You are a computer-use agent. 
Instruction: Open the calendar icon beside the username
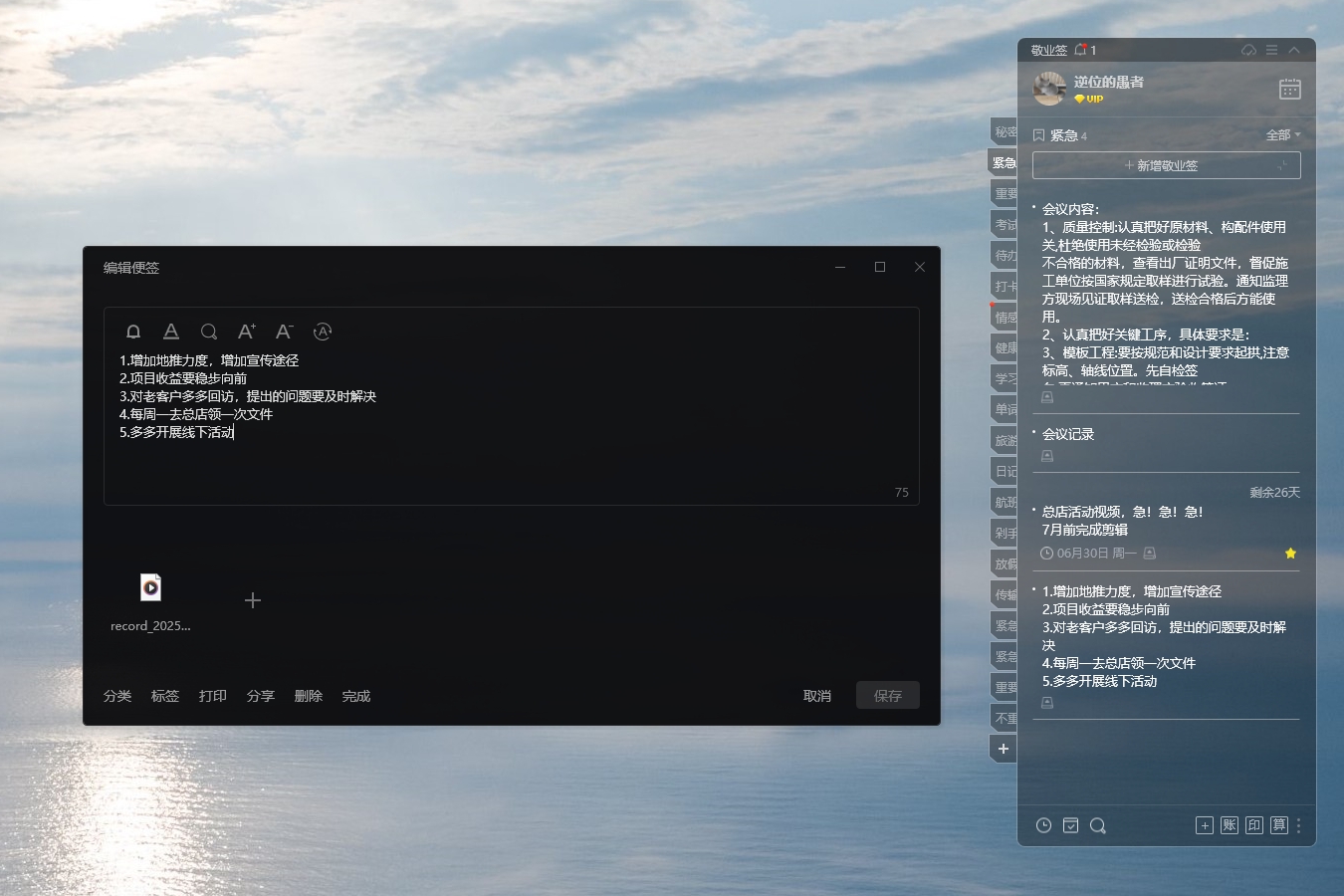(x=1289, y=90)
